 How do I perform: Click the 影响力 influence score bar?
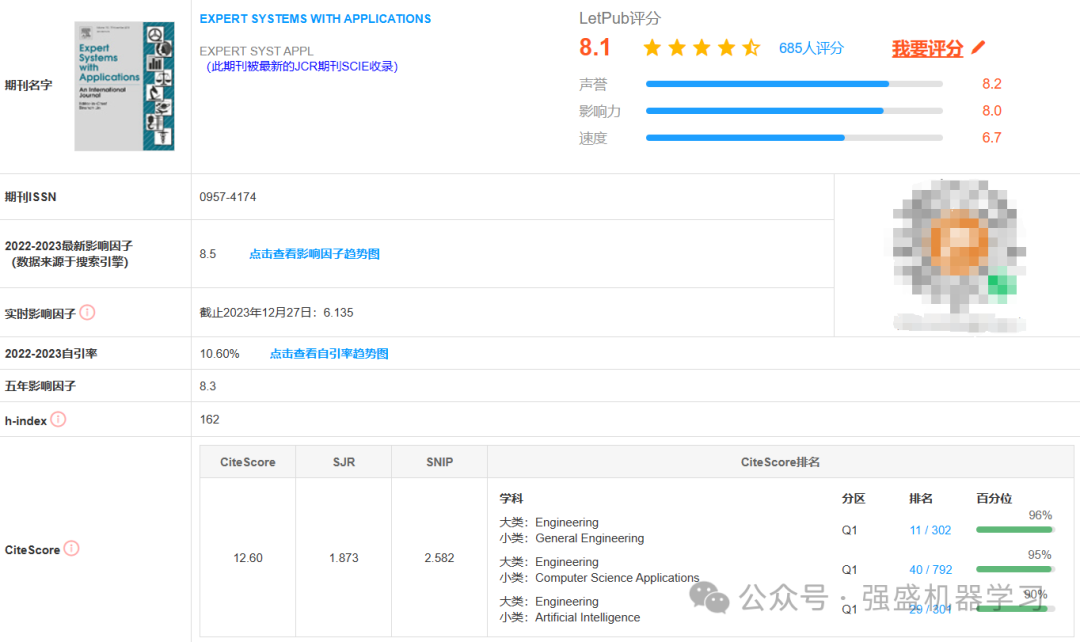pyautogui.click(x=794, y=111)
